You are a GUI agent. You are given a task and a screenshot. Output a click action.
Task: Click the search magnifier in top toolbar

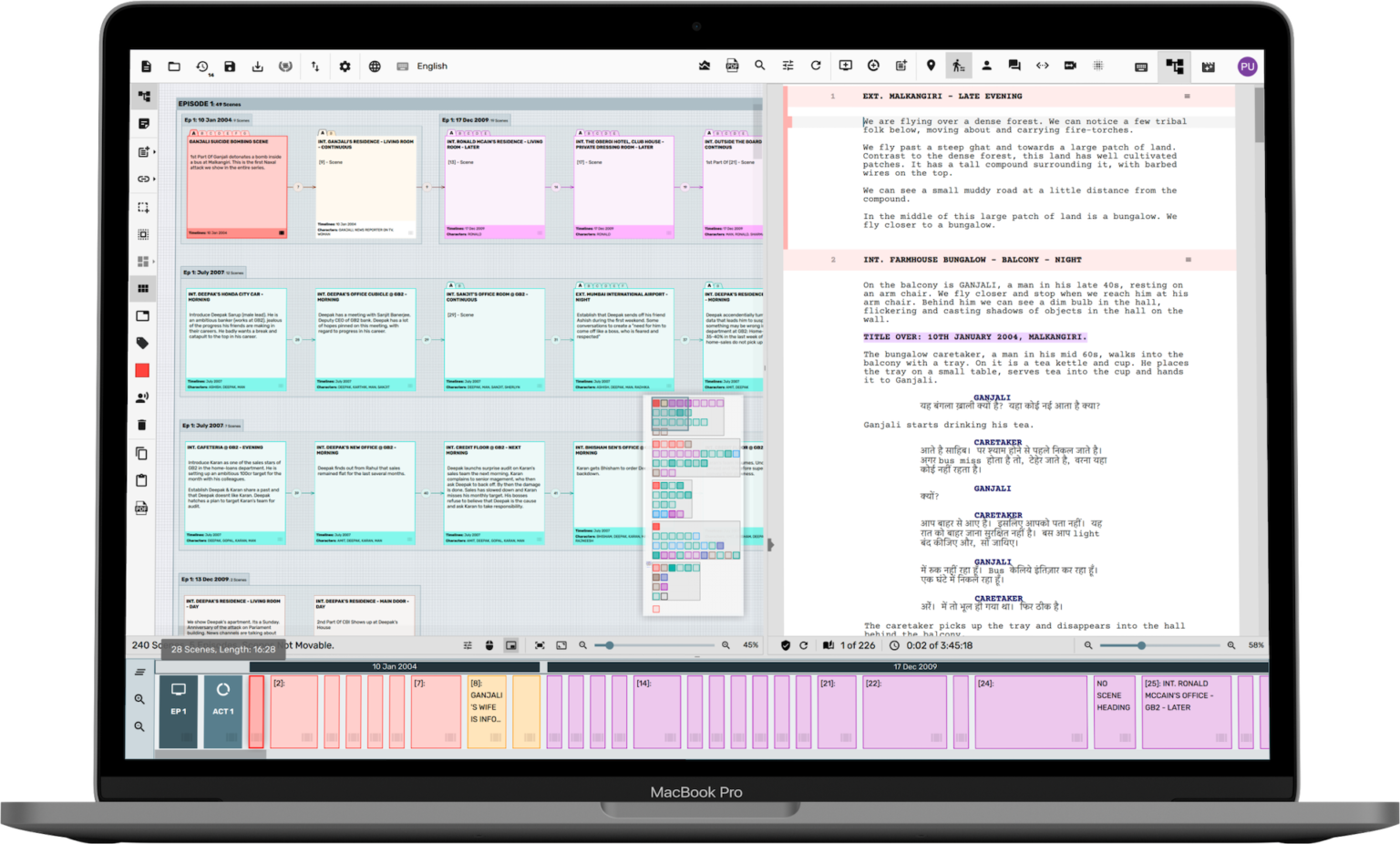pyautogui.click(x=759, y=66)
